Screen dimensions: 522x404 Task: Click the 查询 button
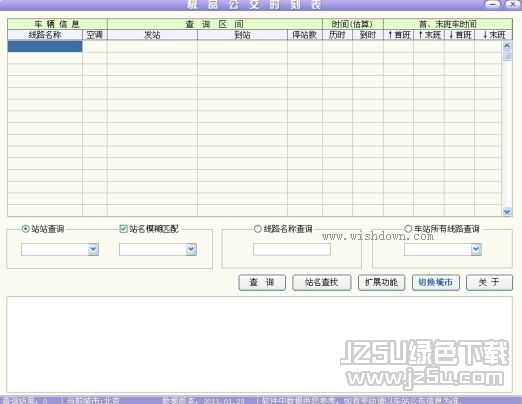(x=262, y=282)
